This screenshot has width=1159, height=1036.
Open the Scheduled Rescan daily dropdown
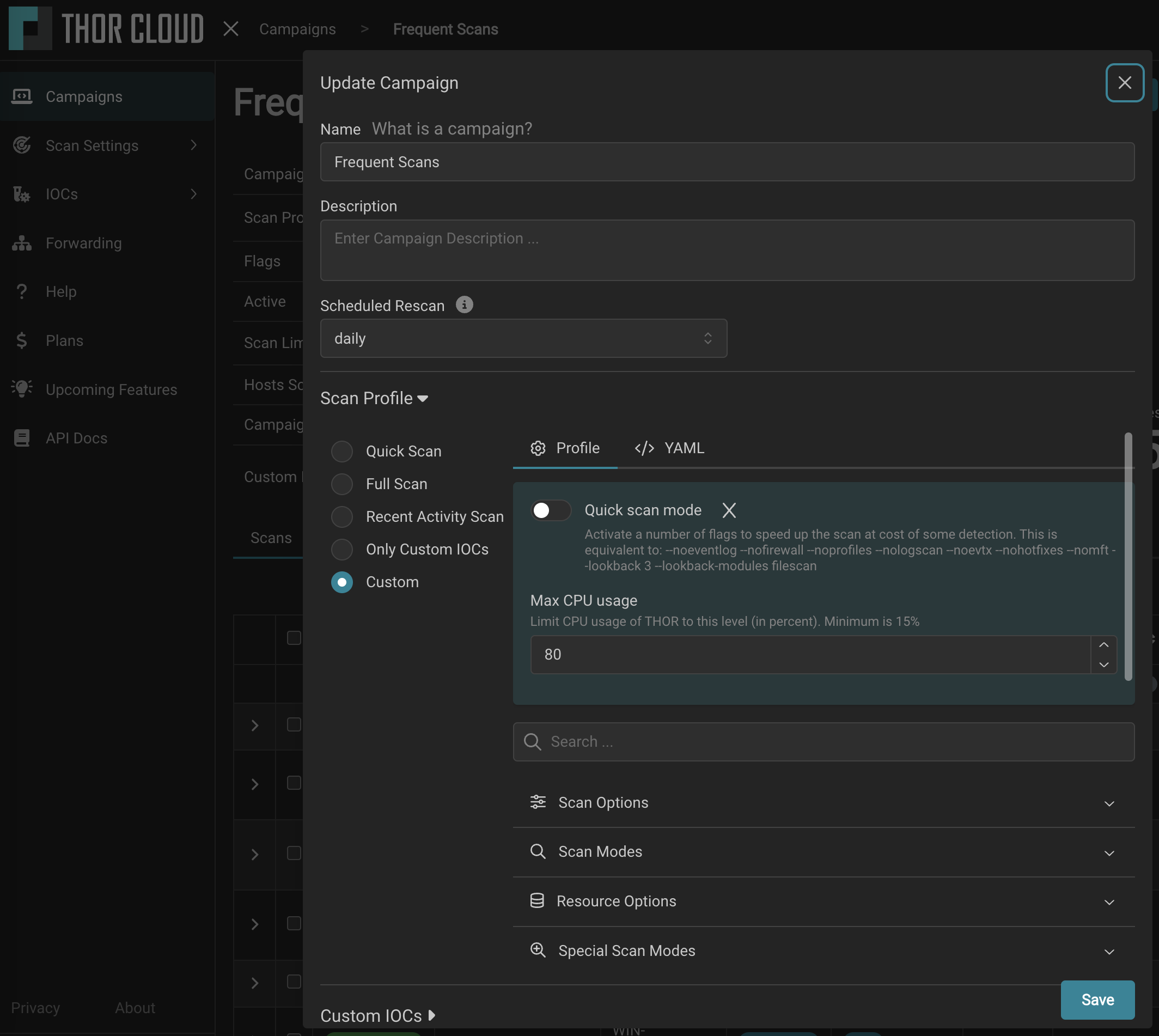click(x=523, y=338)
